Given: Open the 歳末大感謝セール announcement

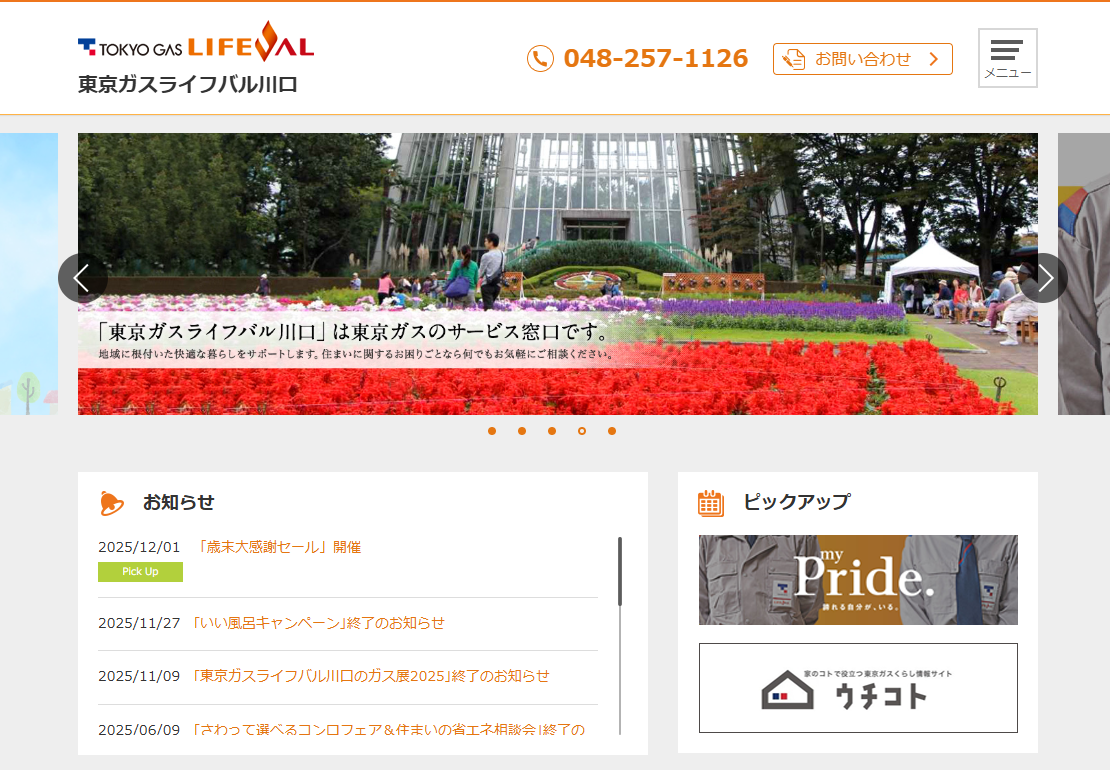Looking at the screenshot, I should coord(280,546).
